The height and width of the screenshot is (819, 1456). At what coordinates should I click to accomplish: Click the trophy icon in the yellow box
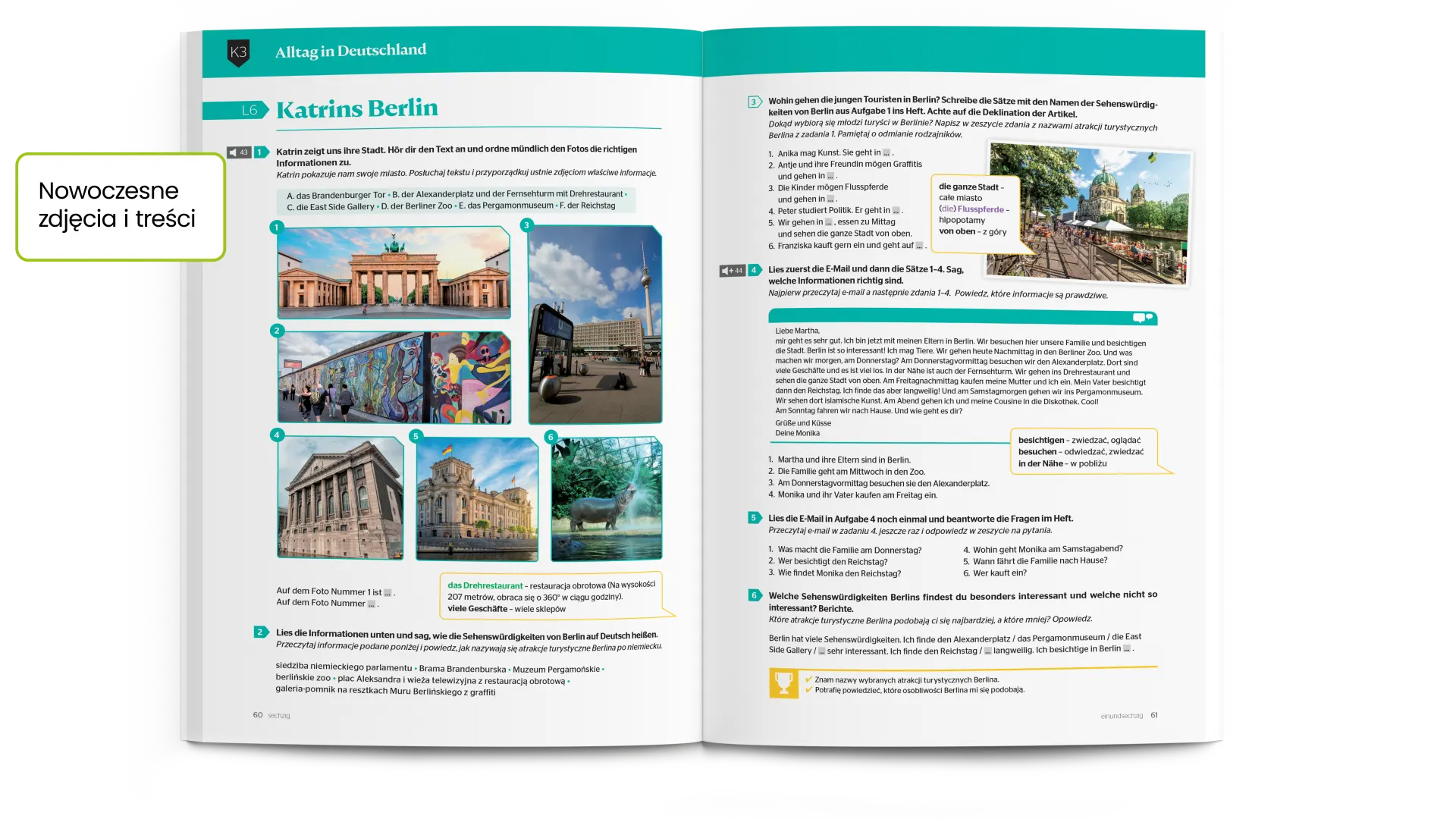[x=784, y=683]
